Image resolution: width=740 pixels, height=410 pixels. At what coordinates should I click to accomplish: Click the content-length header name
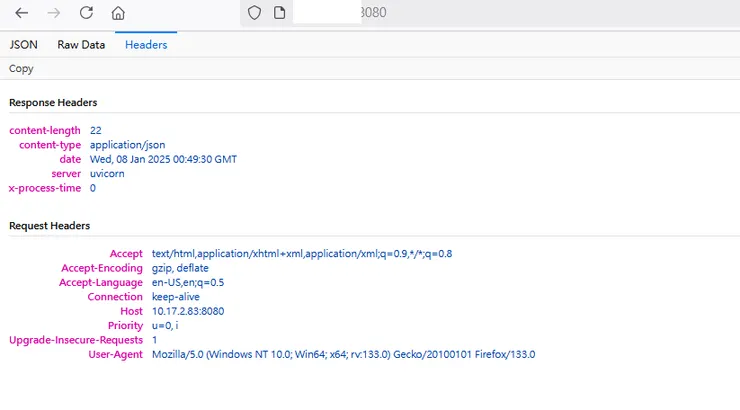[45, 131]
